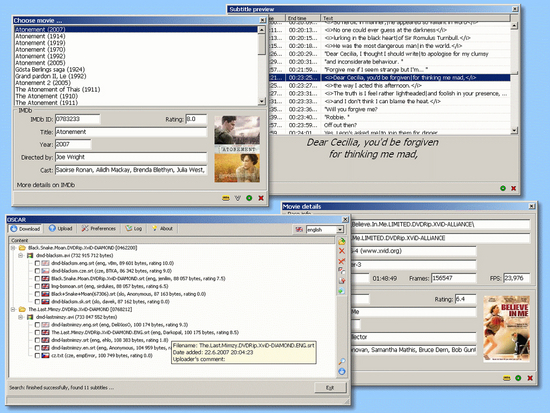The width and height of the screenshot is (550, 413).
Task: Click yellow IMDb icon in Movie details
Action: 507,378
